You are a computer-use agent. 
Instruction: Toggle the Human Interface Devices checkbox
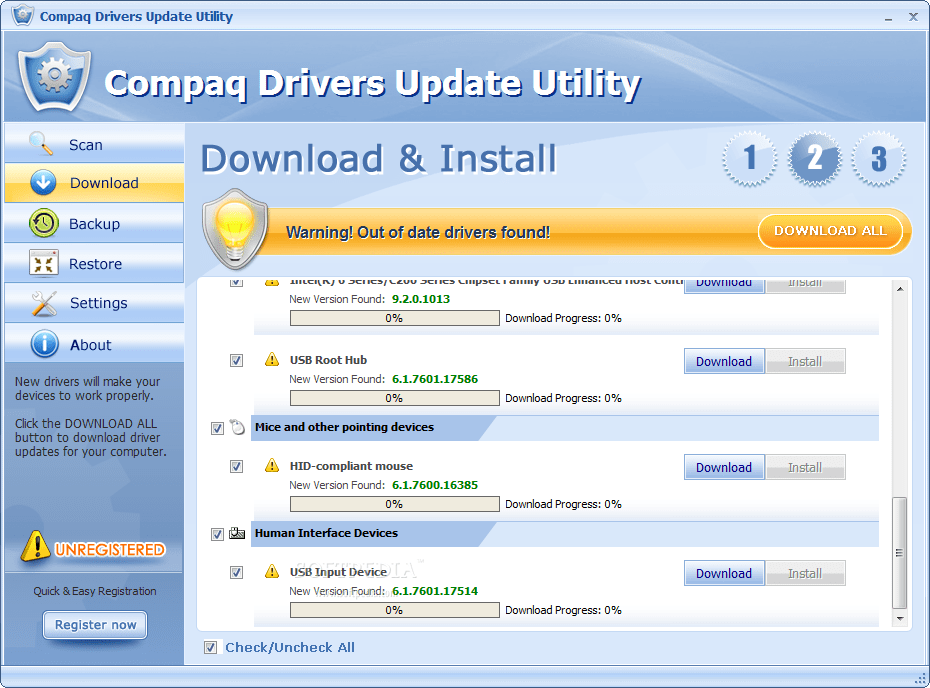point(217,534)
